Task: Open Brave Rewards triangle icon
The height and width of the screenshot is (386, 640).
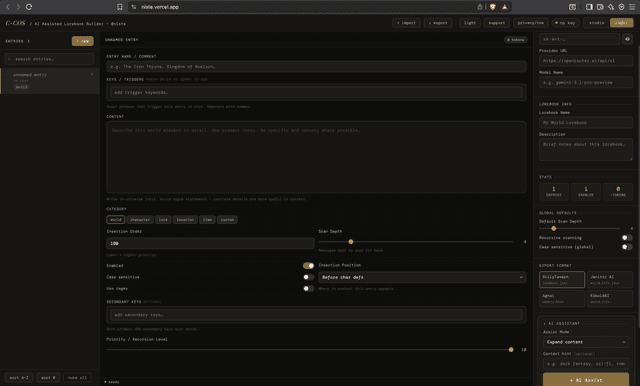Action: point(504,7)
